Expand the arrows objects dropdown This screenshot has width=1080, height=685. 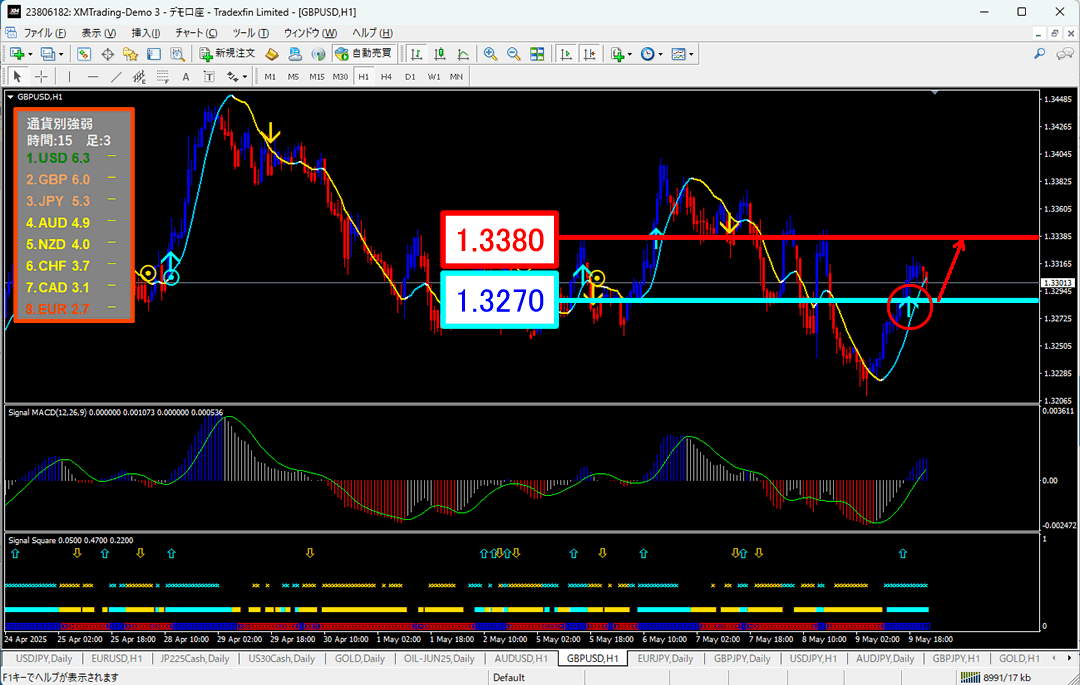click(x=245, y=76)
